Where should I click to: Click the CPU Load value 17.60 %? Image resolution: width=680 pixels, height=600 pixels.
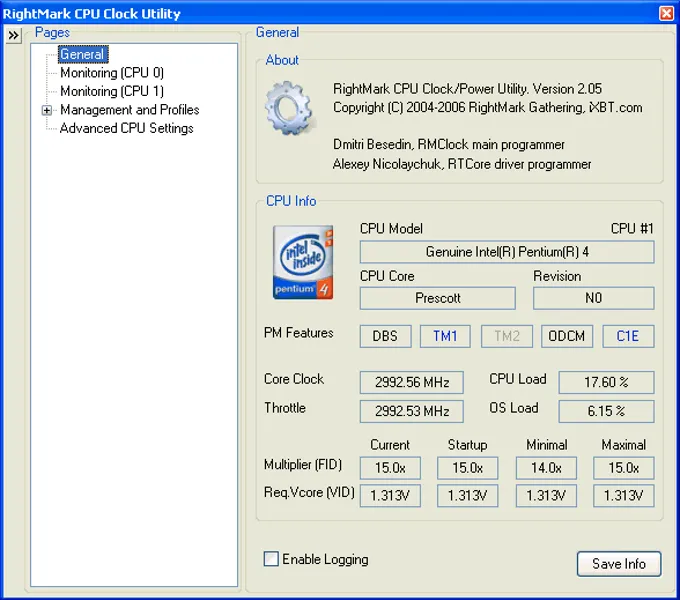[x=606, y=382]
